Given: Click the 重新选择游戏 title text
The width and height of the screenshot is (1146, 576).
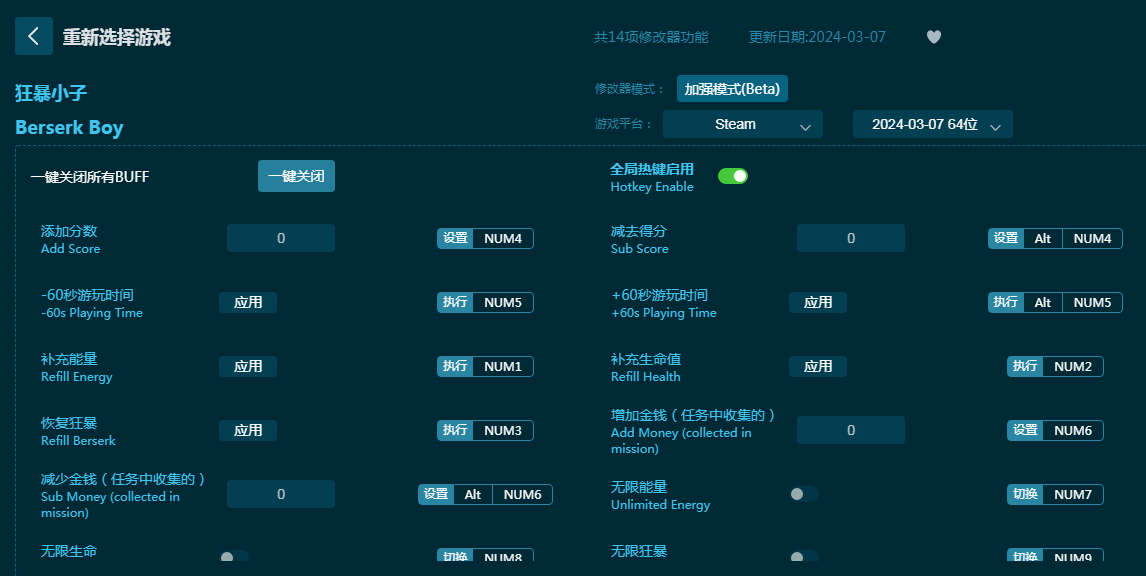Looking at the screenshot, I should point(117,37).
